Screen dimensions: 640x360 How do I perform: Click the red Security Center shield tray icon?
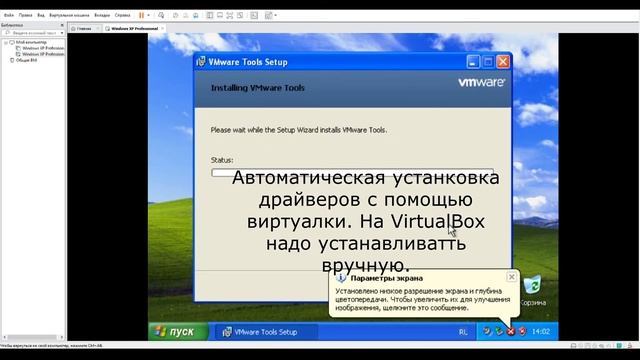[522, 331]
